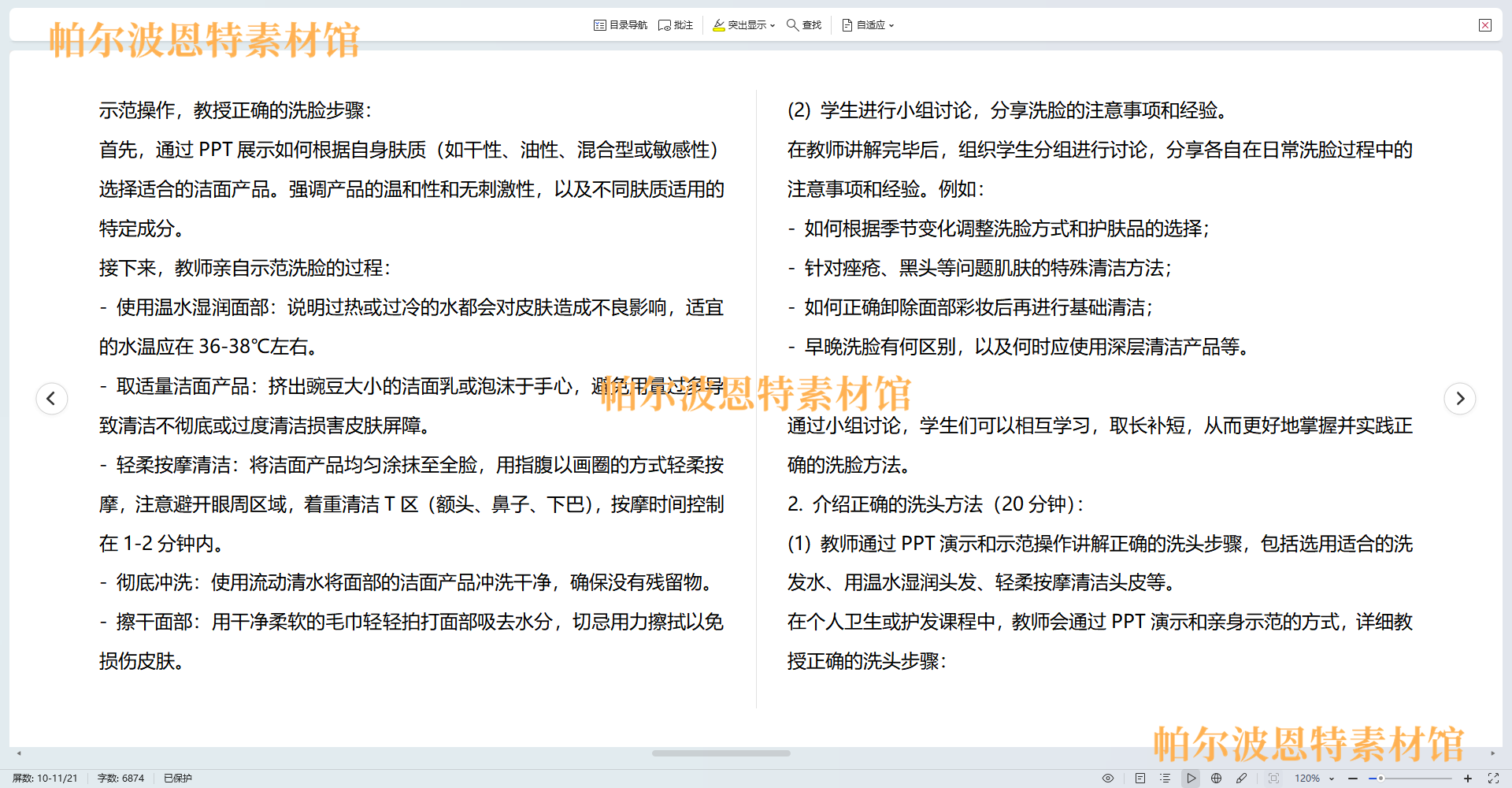Open the 查找 find tool
The height and width of the screenshot is (788, 1512).
(804, 25)
